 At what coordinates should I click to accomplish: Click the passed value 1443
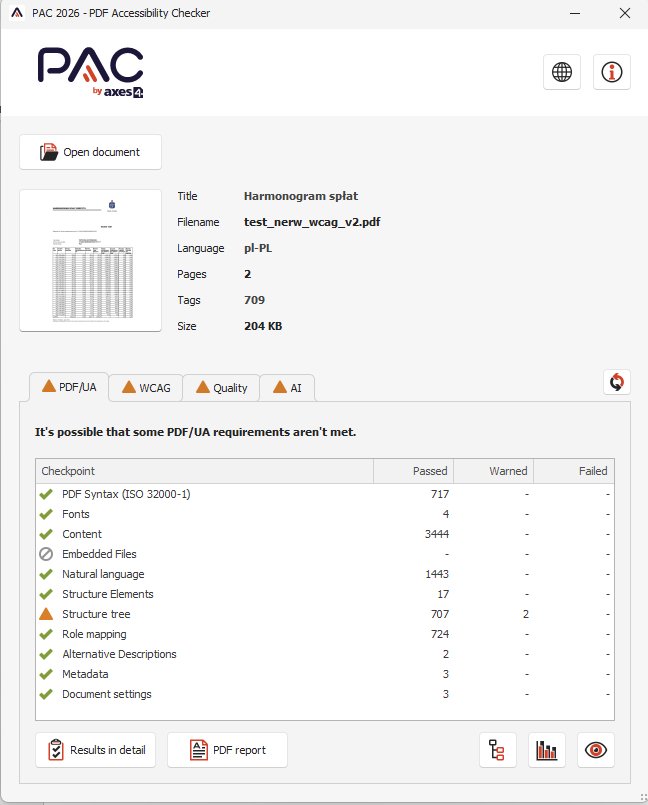point(437,574)
